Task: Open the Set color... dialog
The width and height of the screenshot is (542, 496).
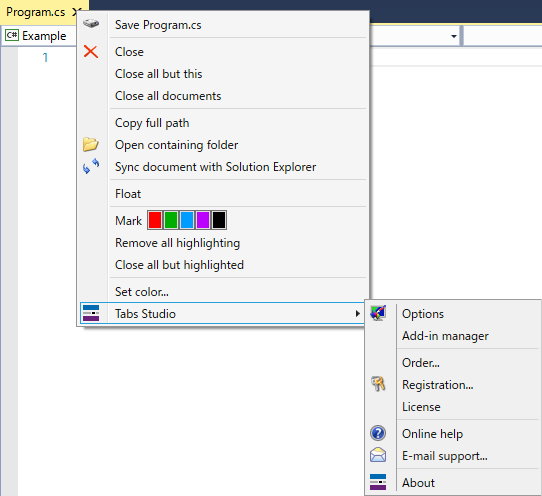Action: 223,292
